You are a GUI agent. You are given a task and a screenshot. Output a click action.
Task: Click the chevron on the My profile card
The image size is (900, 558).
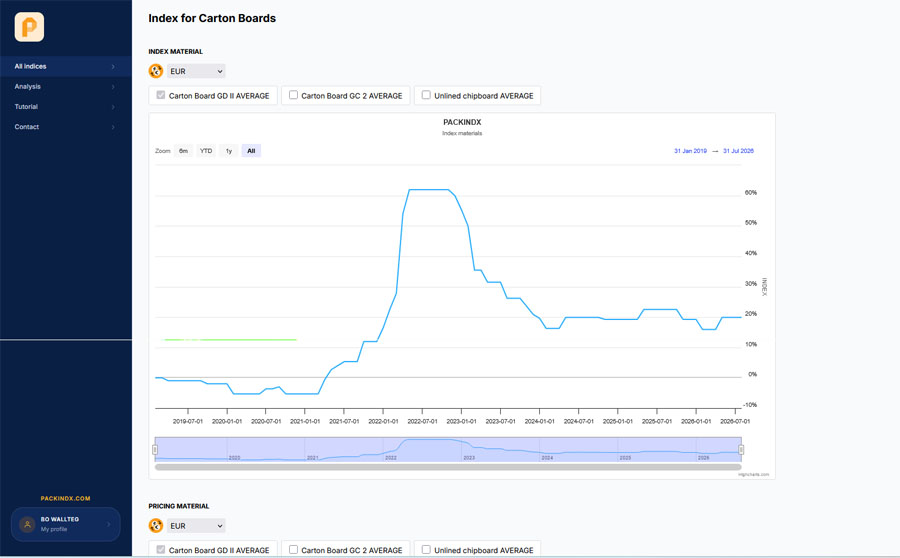[108, 524]
